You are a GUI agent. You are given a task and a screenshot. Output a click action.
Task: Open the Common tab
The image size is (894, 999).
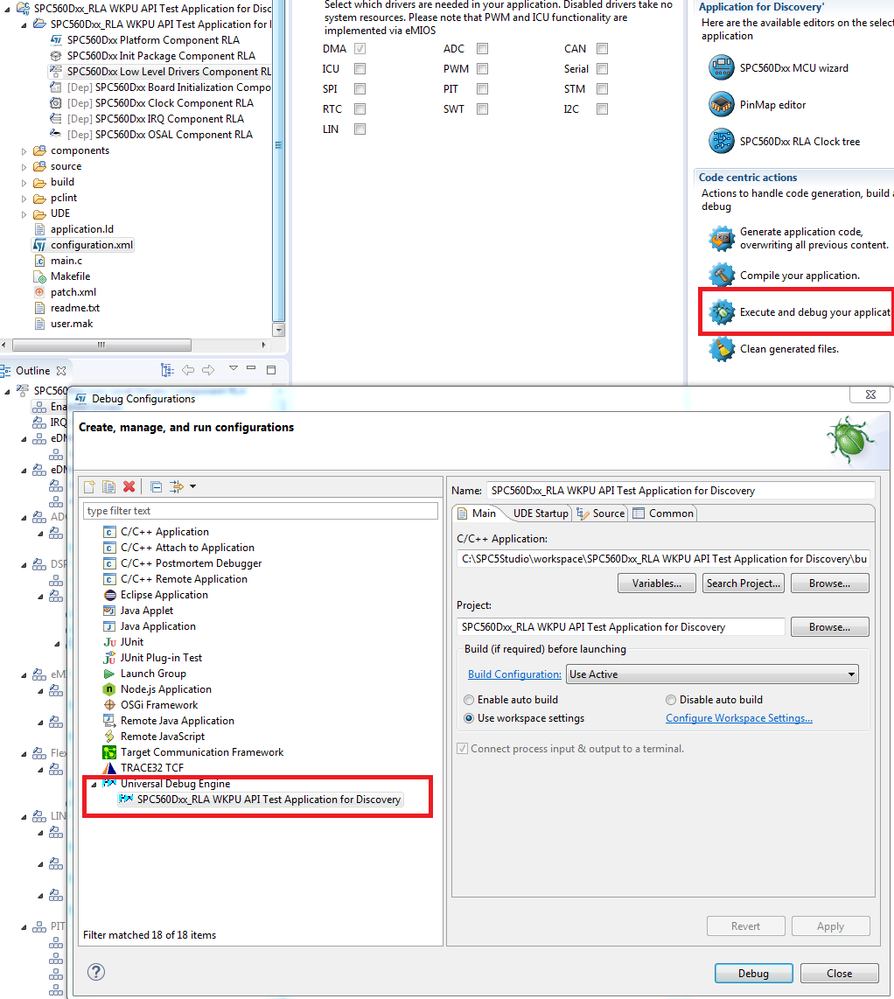(x=663, y=514)
